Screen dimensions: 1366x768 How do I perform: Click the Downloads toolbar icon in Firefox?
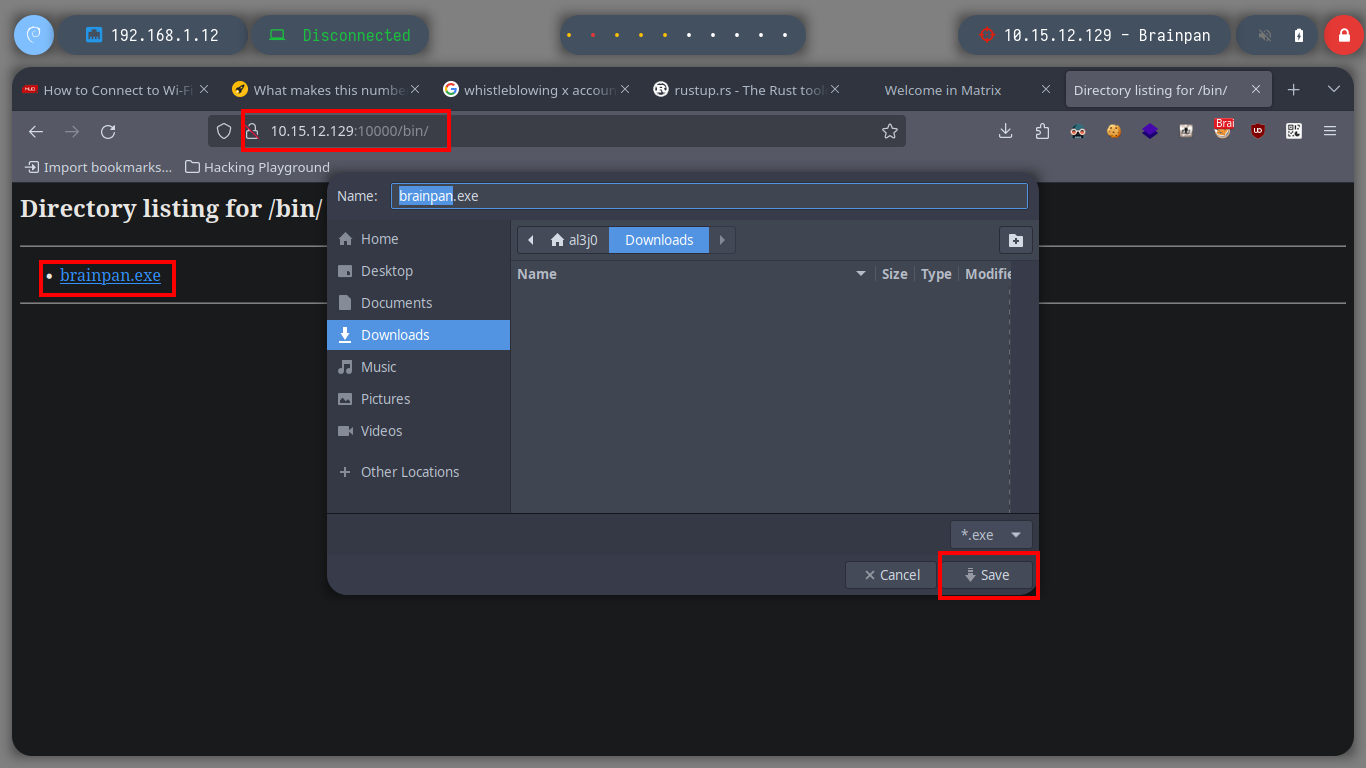[1006, 131]
